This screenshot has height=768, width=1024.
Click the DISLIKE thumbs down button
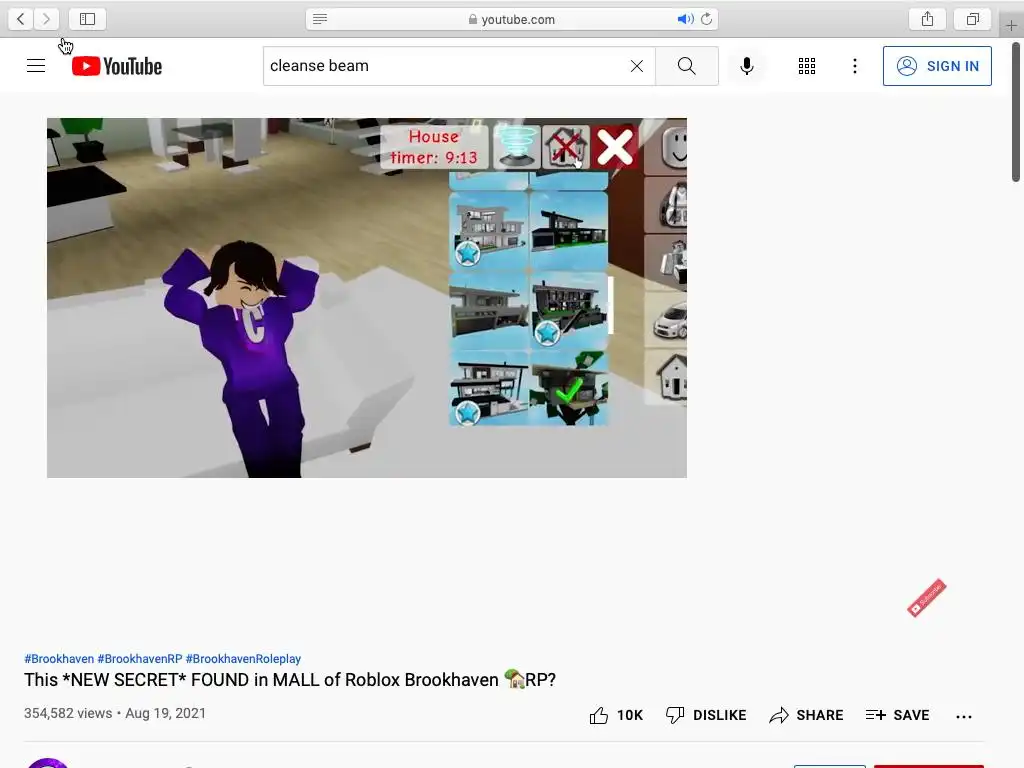(706, 716)
